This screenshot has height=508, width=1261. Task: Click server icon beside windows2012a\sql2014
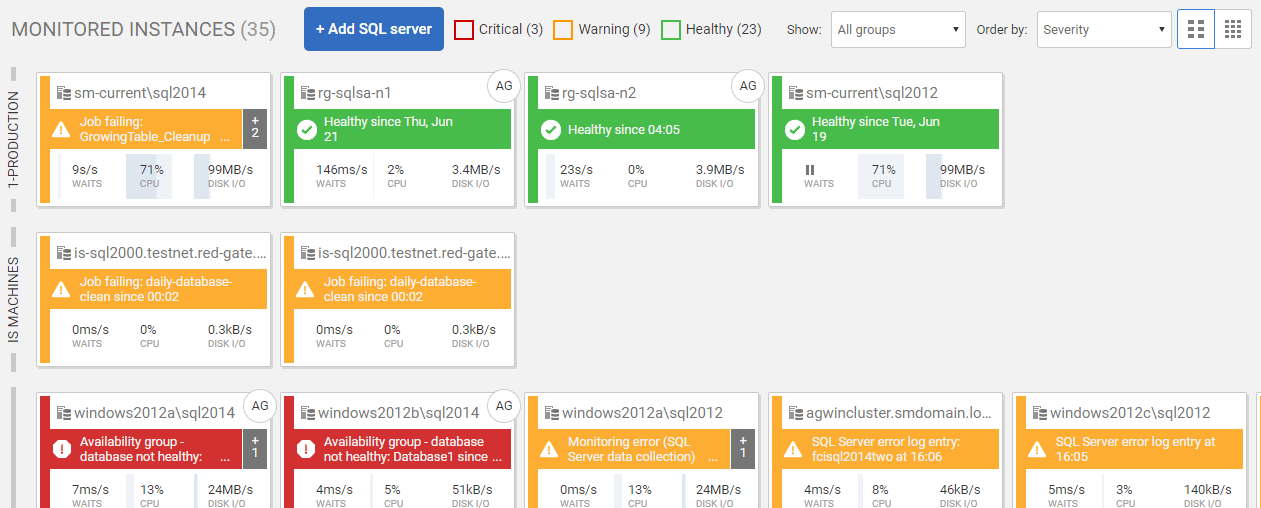63,413
